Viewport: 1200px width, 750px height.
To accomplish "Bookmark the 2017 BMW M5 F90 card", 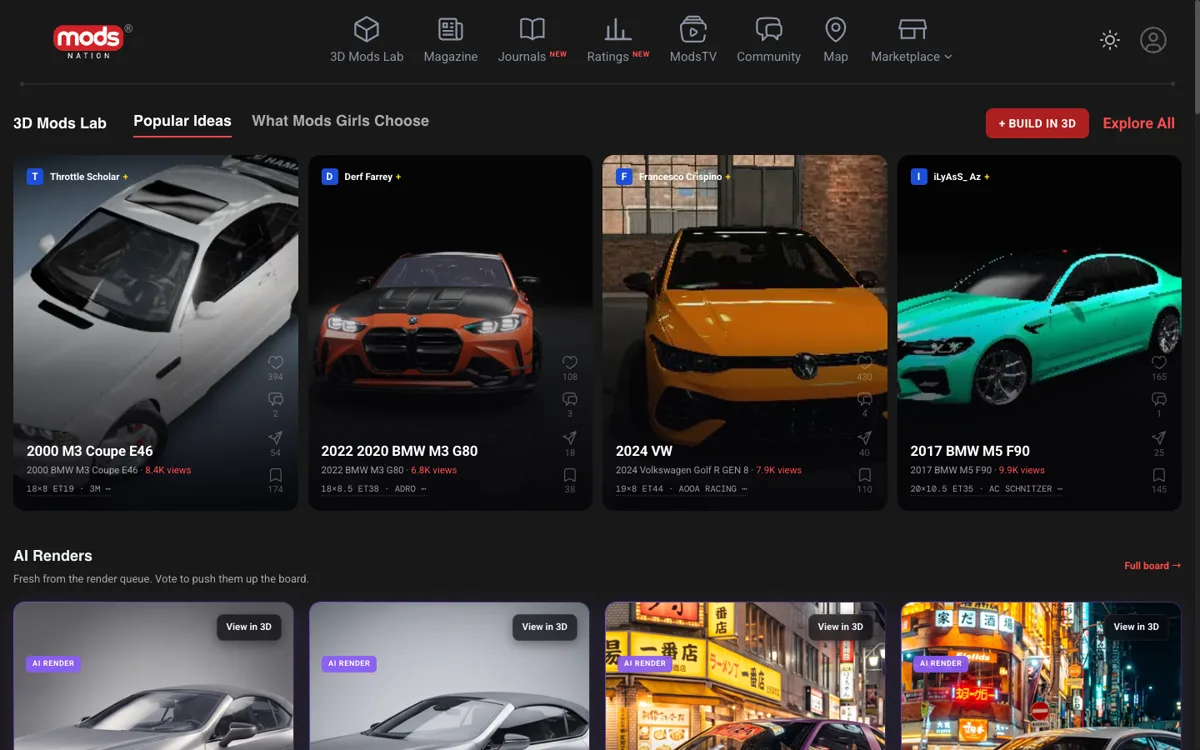I will coord(1159,475).
